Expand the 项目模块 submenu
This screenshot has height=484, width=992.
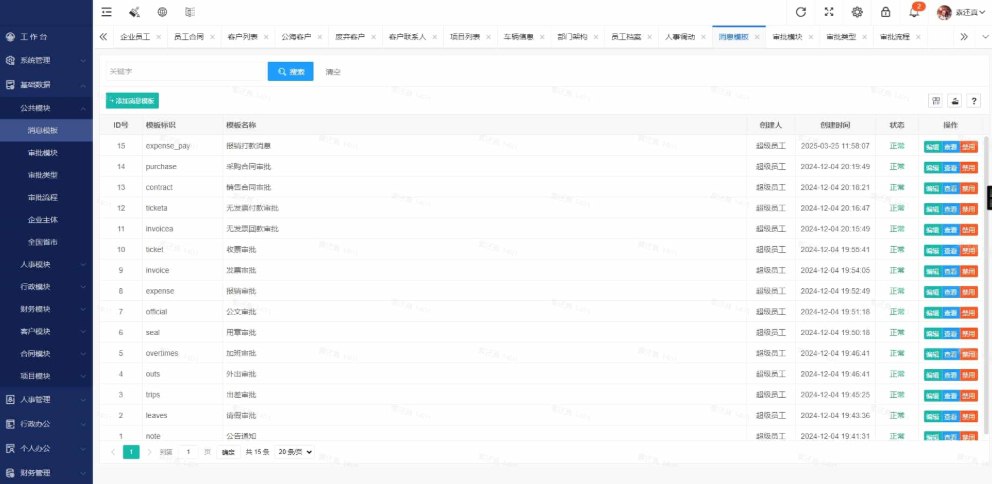46,376
